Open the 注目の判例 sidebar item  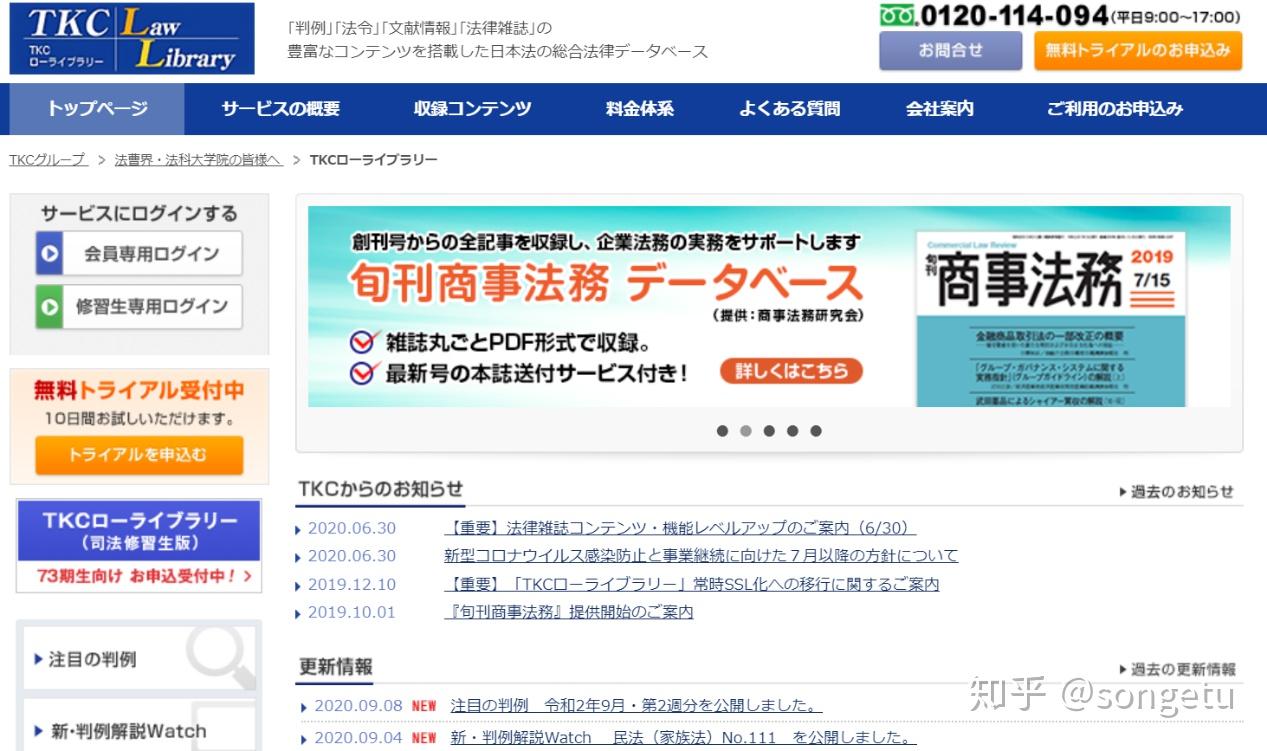pyautogui.click(x=139, y=660)
